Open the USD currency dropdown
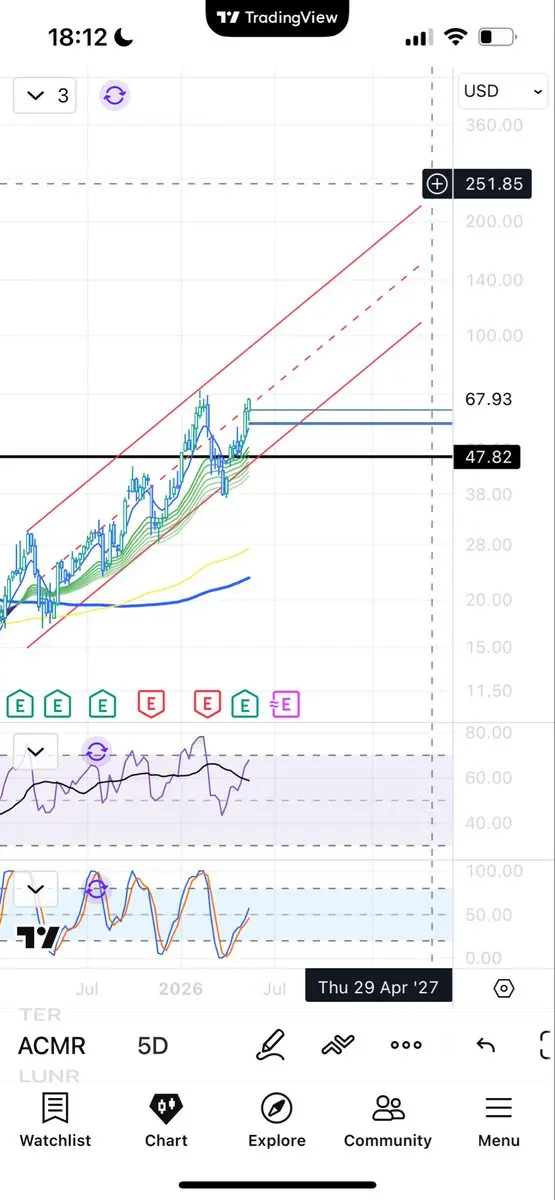Viewport: 555px width, 1200px height. pyautogui.click(x=504, y=91)
